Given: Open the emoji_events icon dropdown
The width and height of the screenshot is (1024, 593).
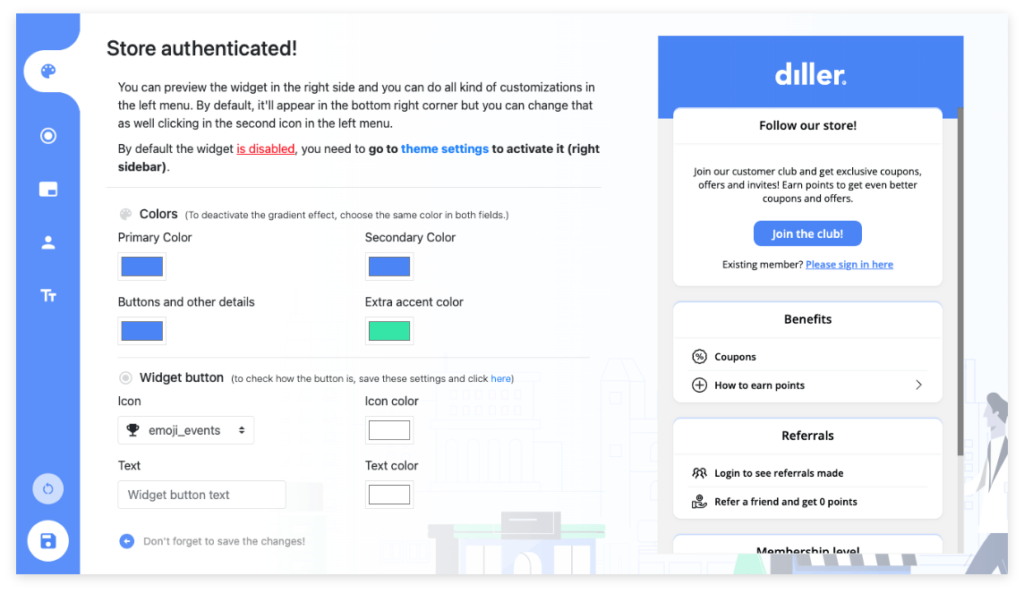Looking at the screenshot, I should point(185,429).
